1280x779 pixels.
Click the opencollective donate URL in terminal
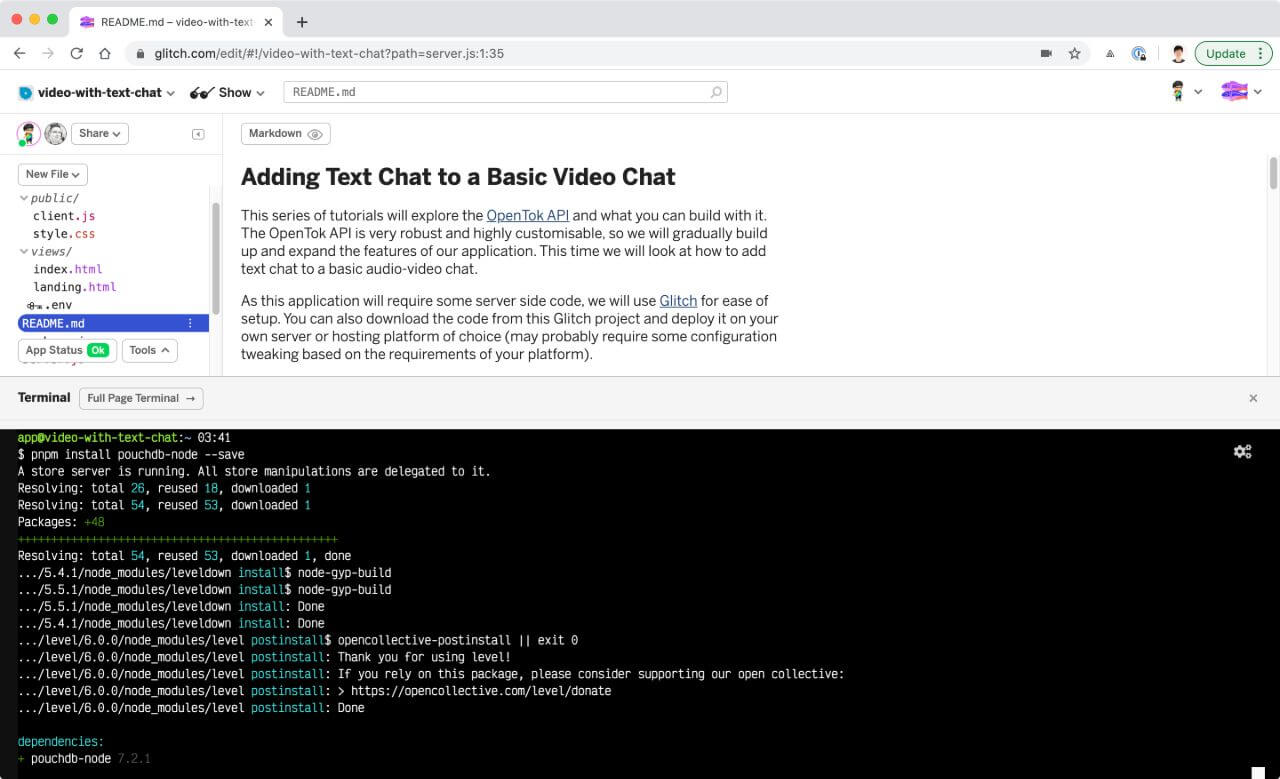[x=481, y=691]
